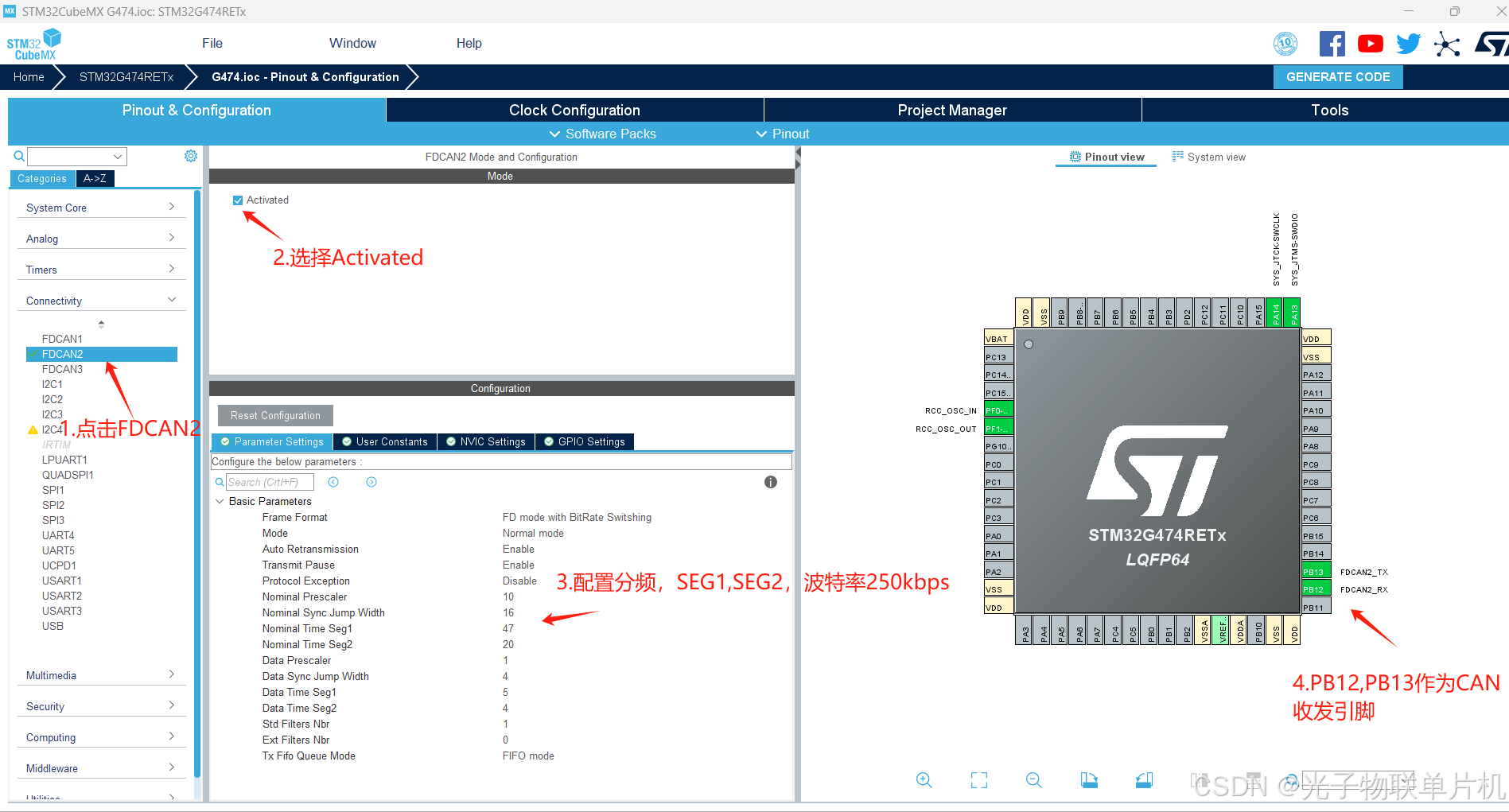Select pin PB13 FDCAN2_TX on the chip
Screen dimensions: 1509x812
click(x=1316, y=572)
